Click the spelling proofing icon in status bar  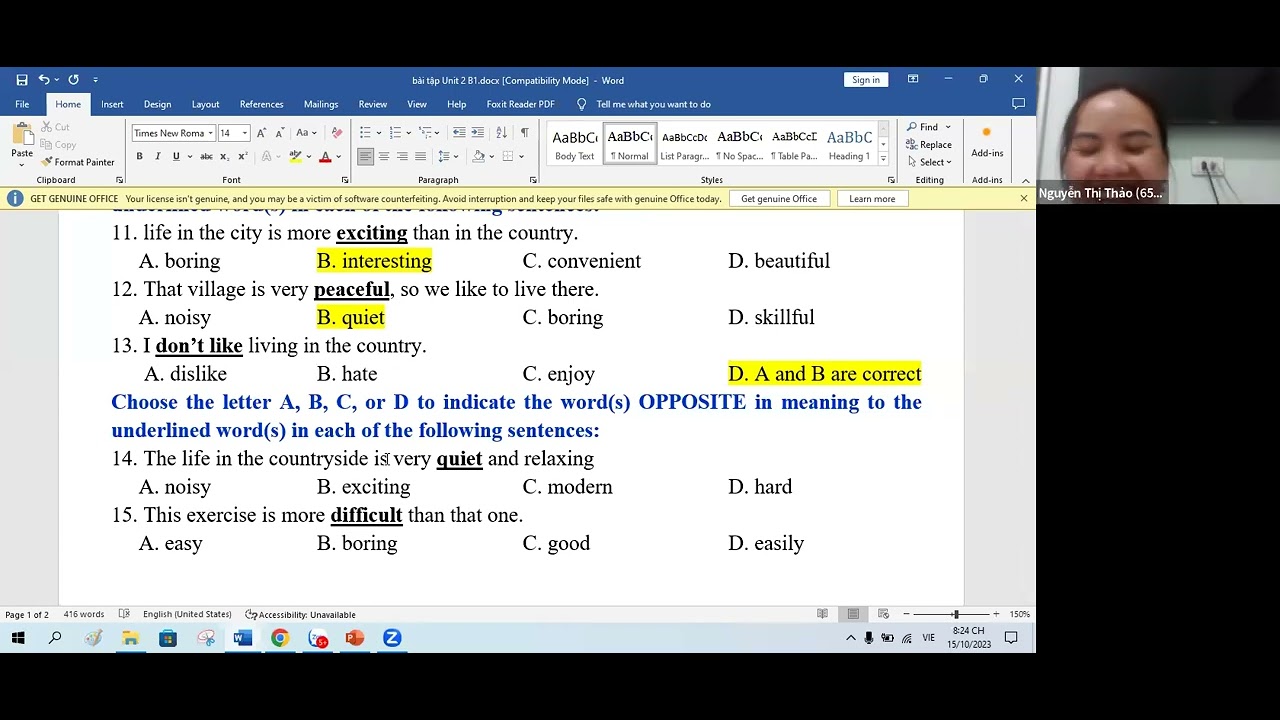click(x=124, y=614)
